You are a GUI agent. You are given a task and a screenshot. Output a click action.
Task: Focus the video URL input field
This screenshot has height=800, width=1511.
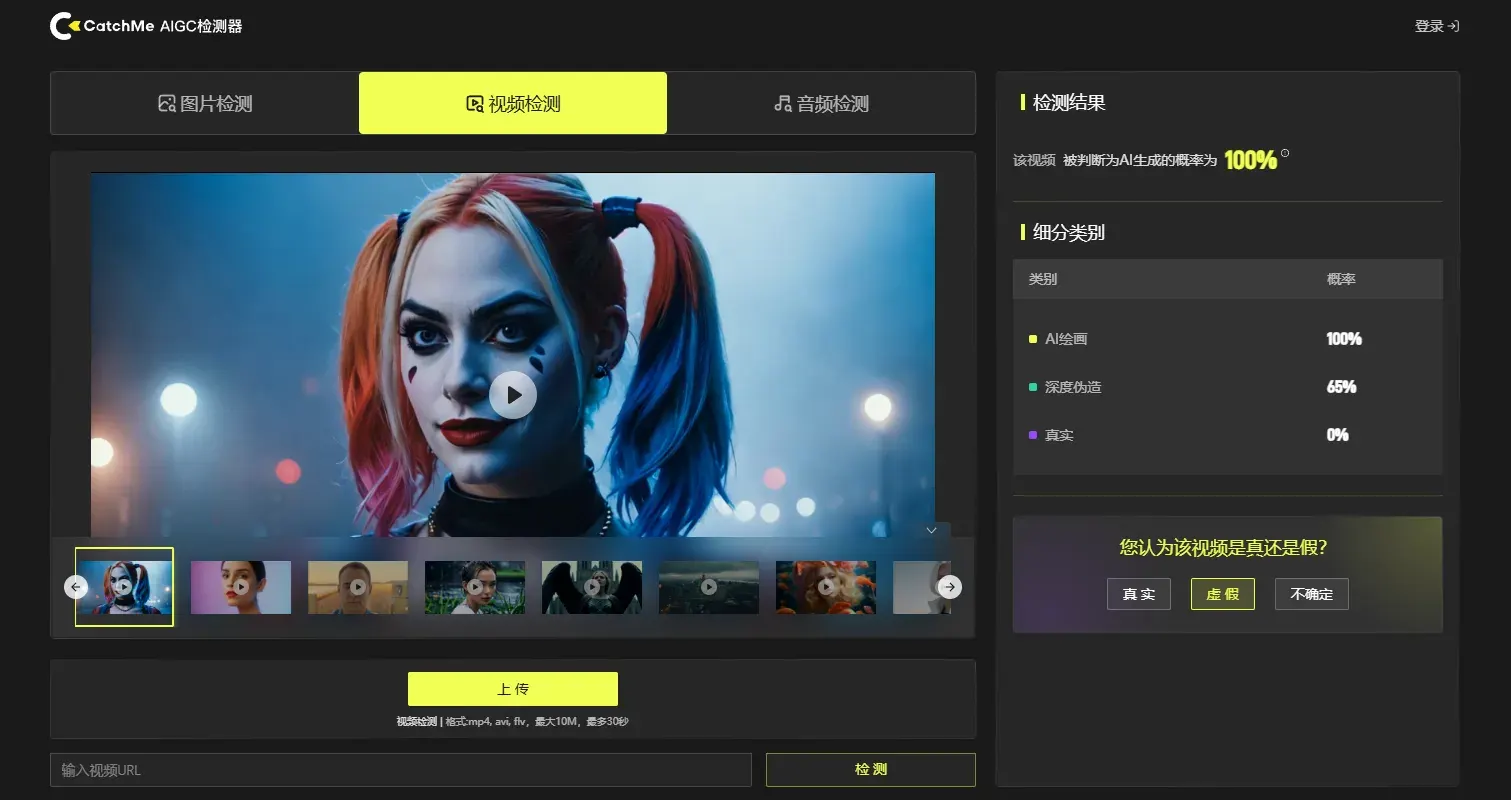(400, 770)
